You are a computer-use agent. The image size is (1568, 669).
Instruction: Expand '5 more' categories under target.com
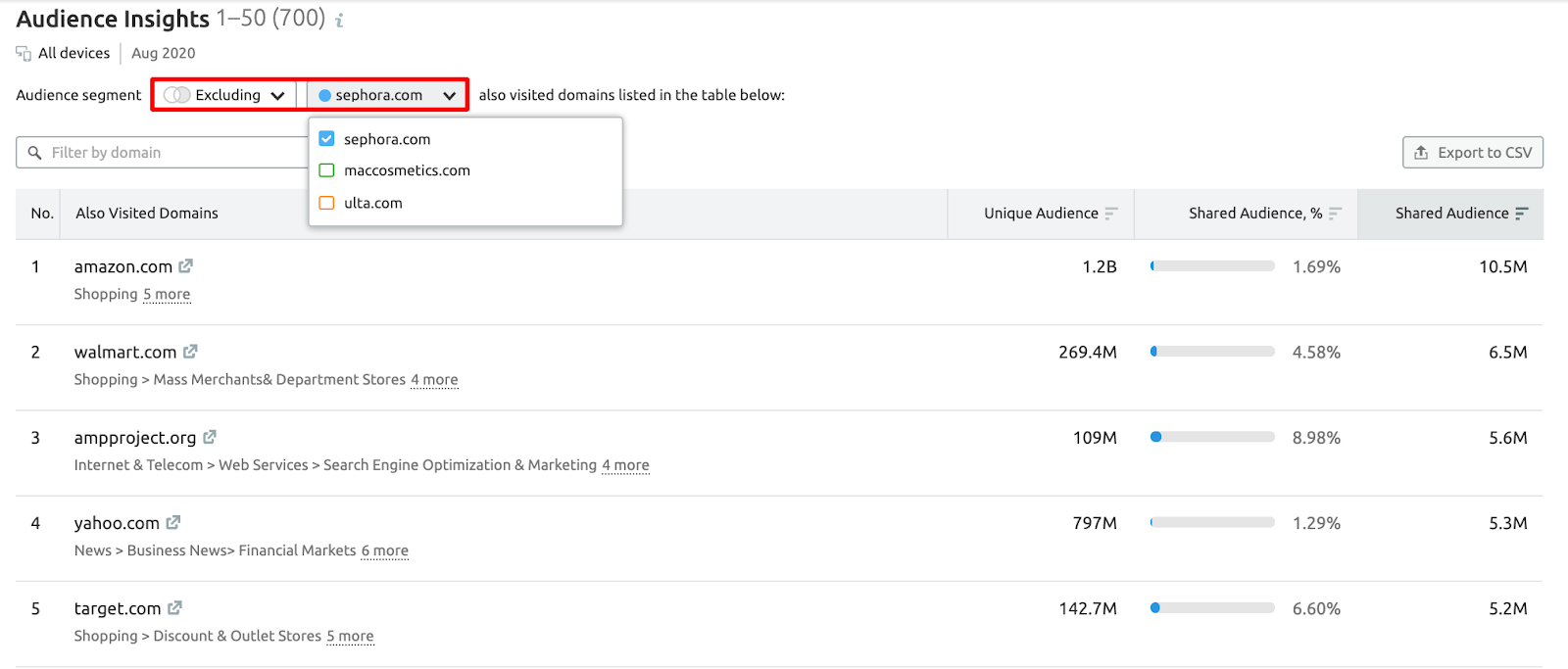(x=350, y=636)
